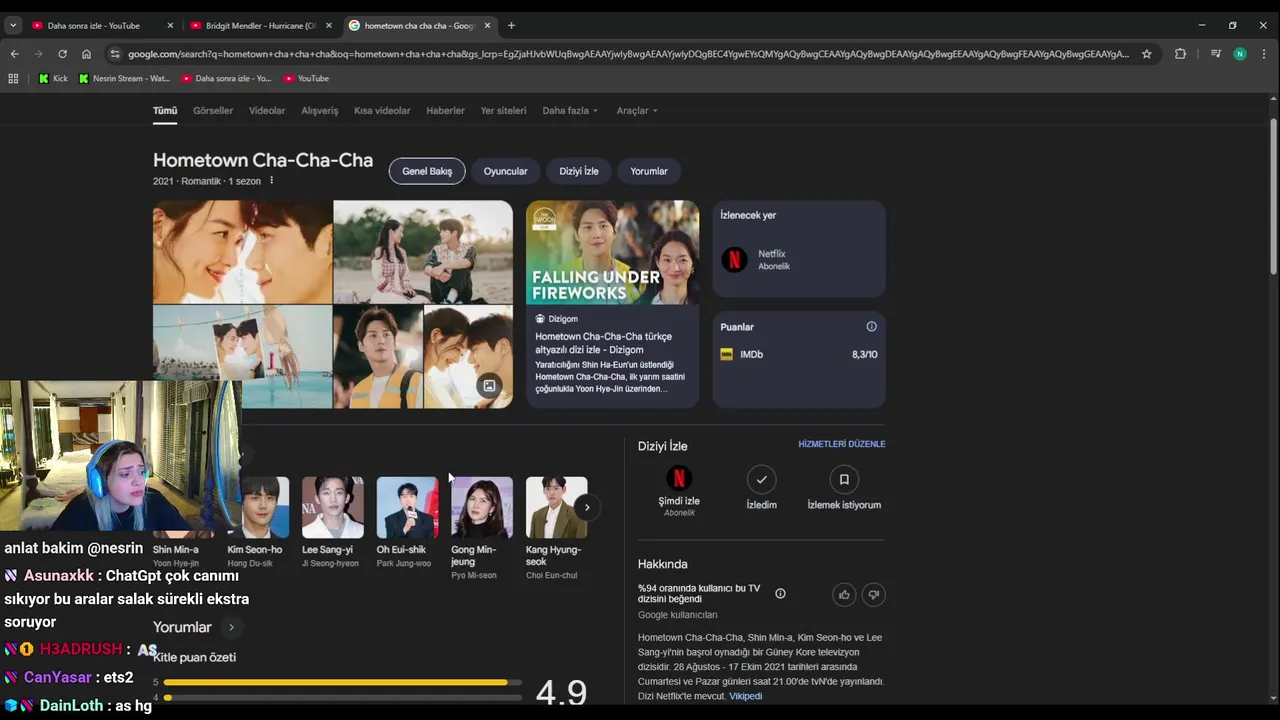Open the couple close-up main image
Viewport: 1280px width, 720px height.
click(x=243, y=252)
